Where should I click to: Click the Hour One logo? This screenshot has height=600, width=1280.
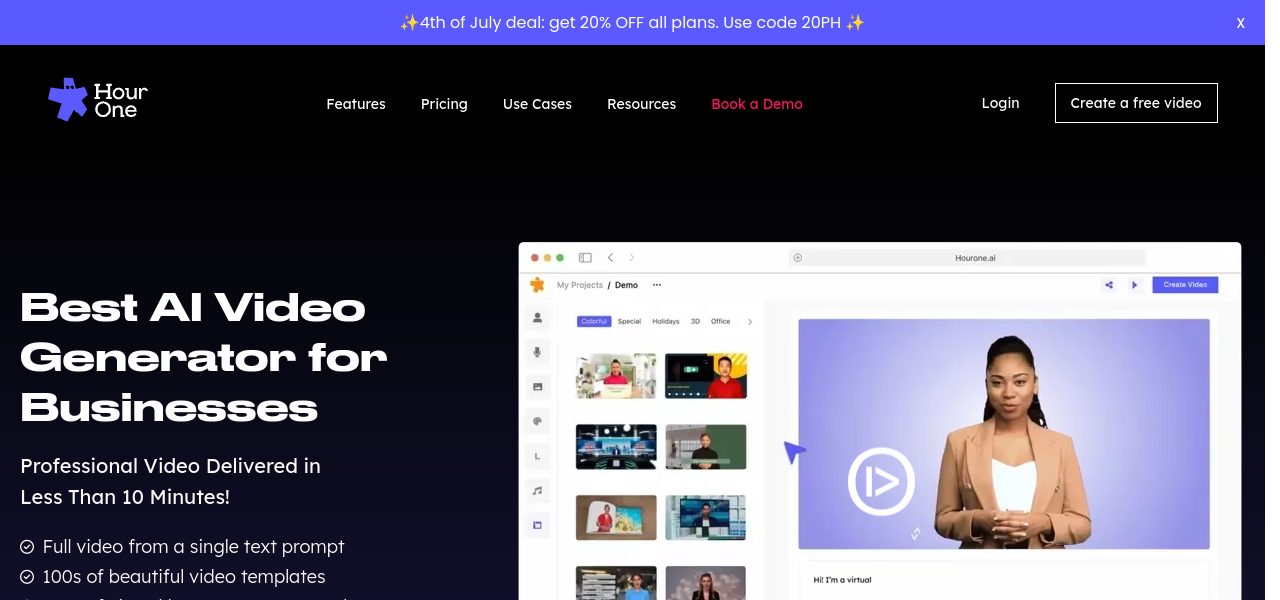tap(98, 100)
